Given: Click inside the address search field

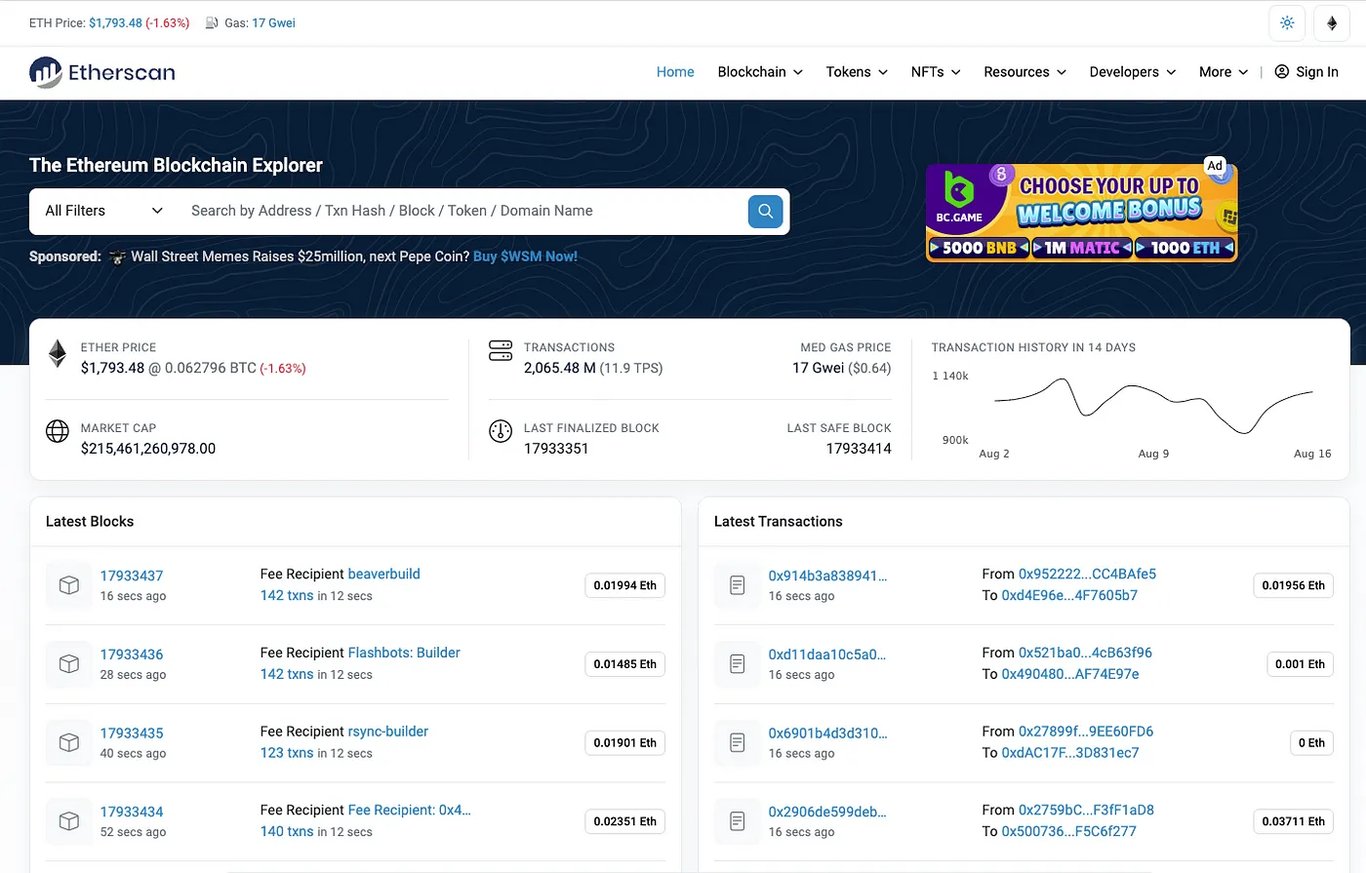Looking at the screenshot, I should pyautogui.click(x=462, y=211).
